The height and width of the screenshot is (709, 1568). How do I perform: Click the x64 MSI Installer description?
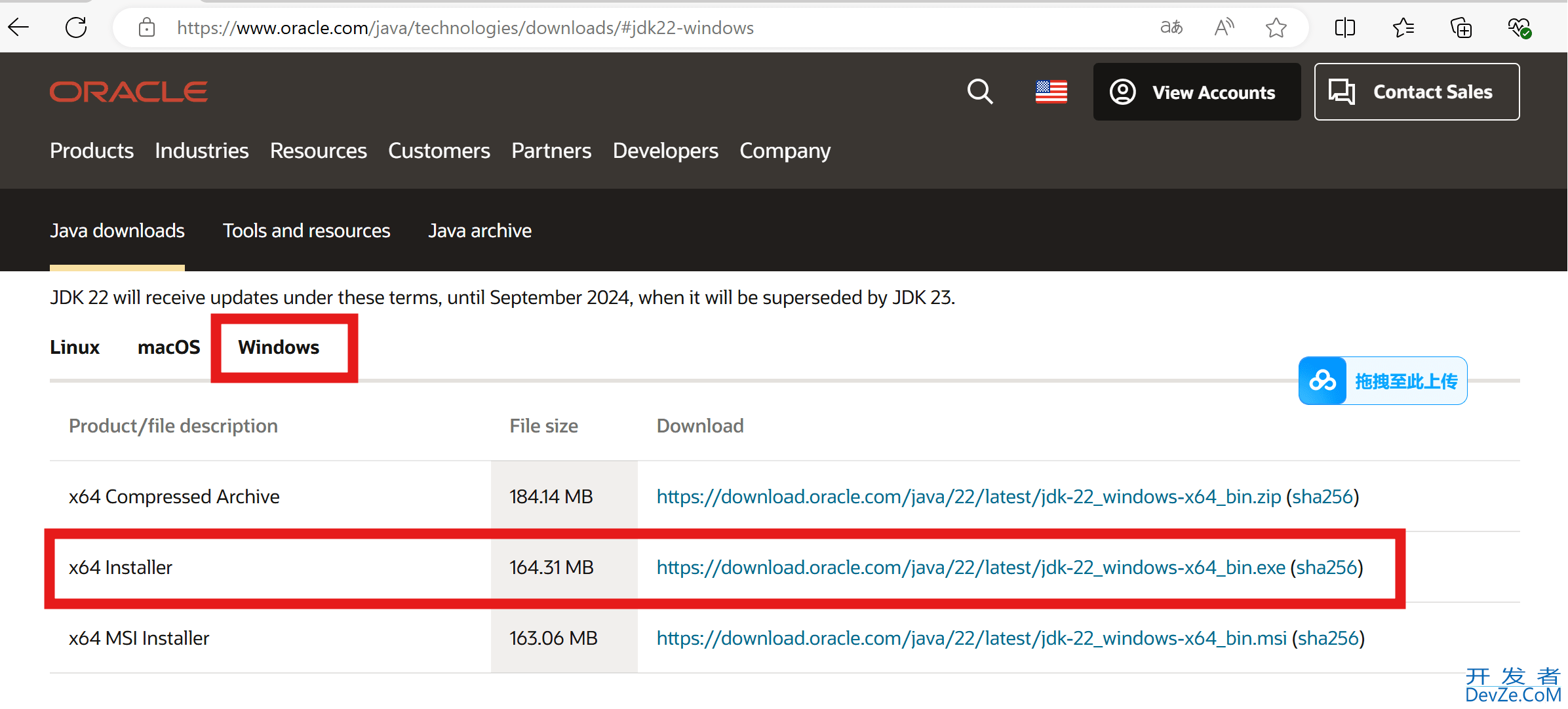click(139, 638)
